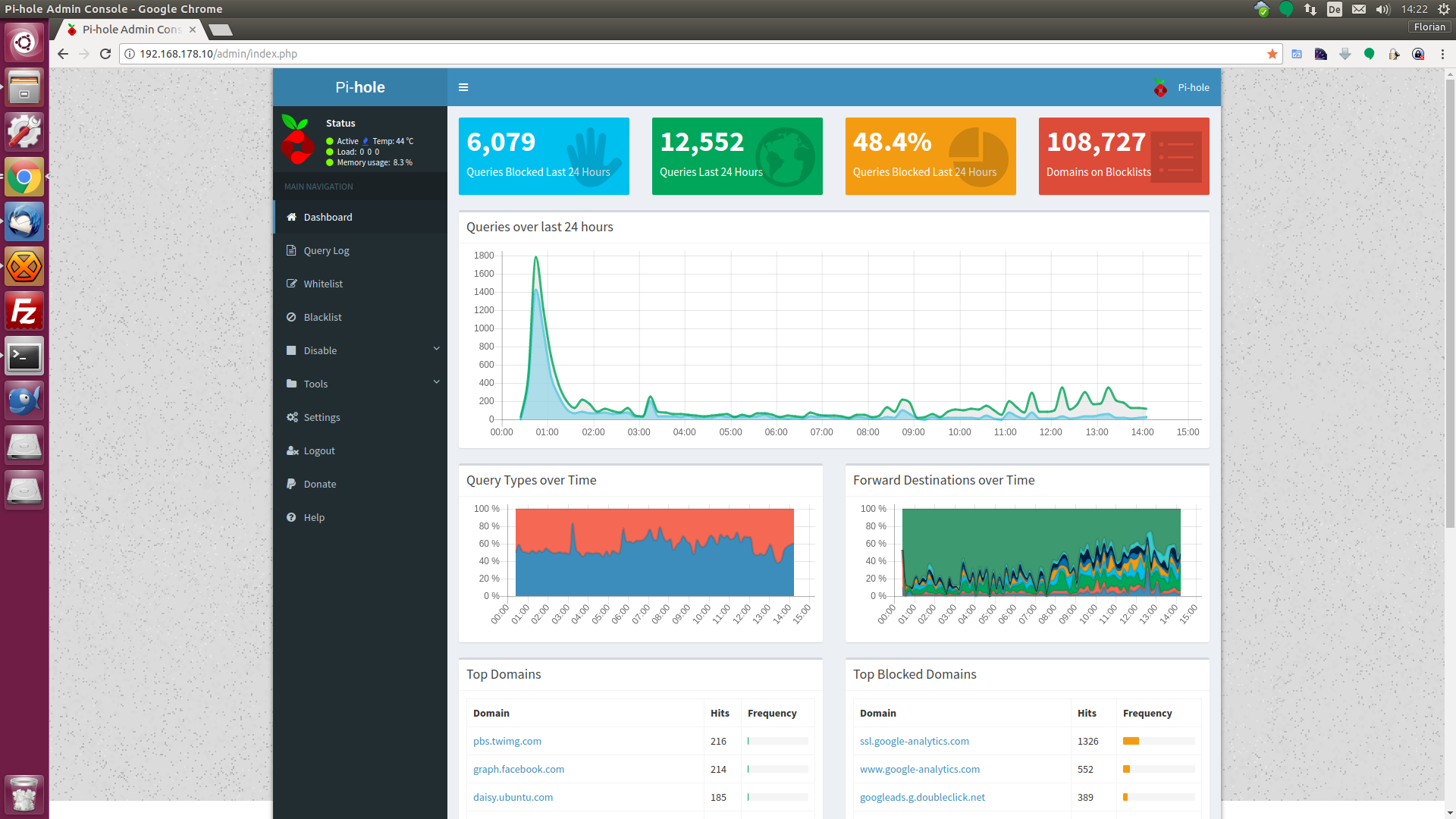Open Terminal from the dock
Viewport: 1456px width, 819px height.
tap(24, 356)
